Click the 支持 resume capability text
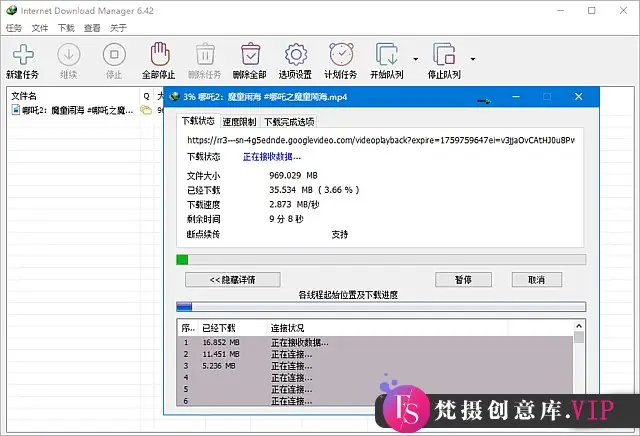The image size is (640, 436). click(340, 234)
